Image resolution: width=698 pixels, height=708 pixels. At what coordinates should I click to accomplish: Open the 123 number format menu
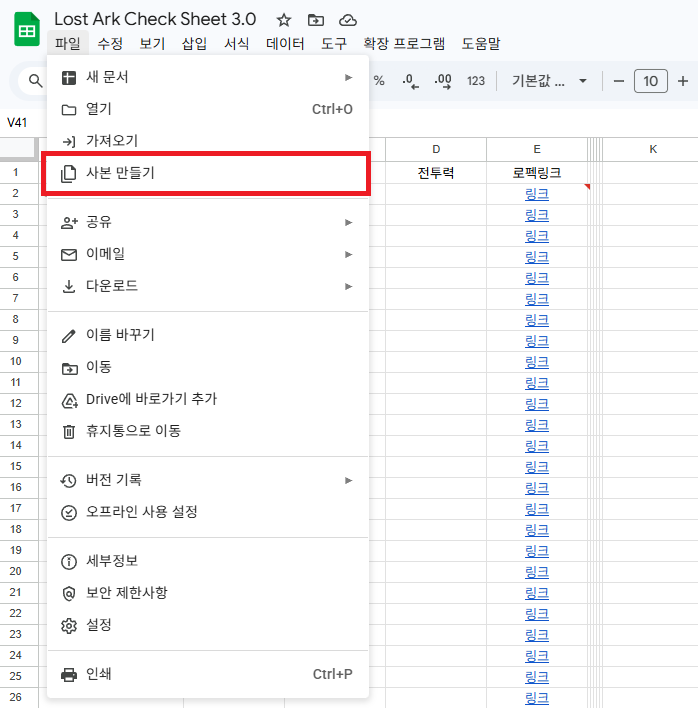(x=475, y=81)
